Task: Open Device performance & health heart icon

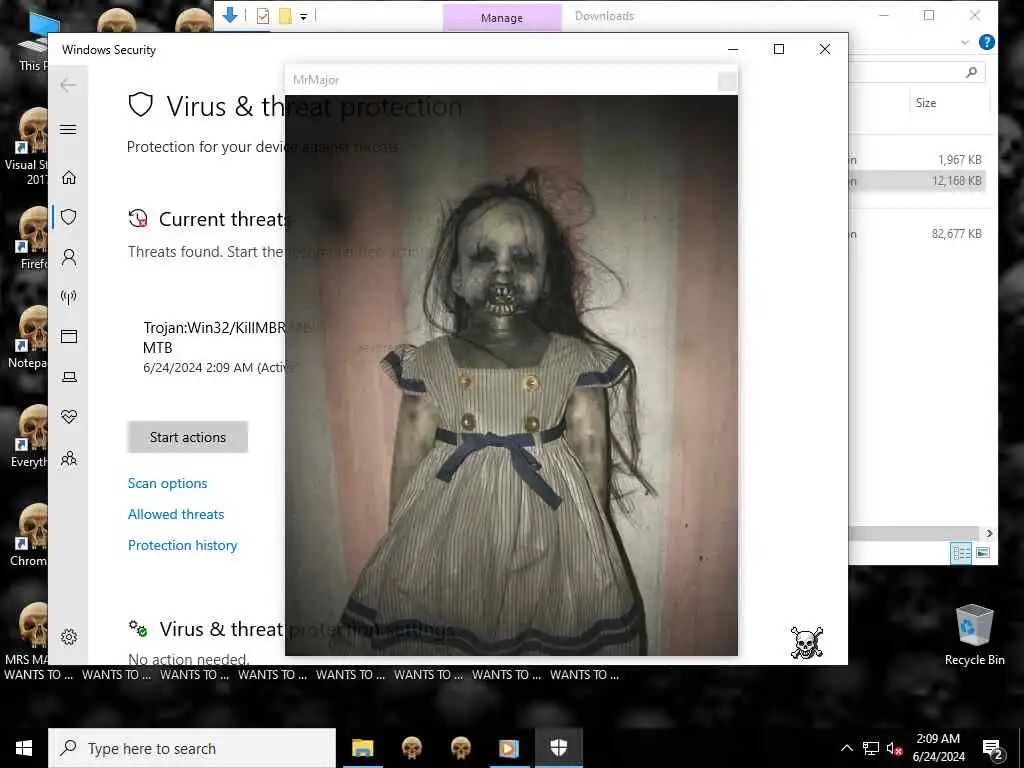Action: [x=69, y=417]
